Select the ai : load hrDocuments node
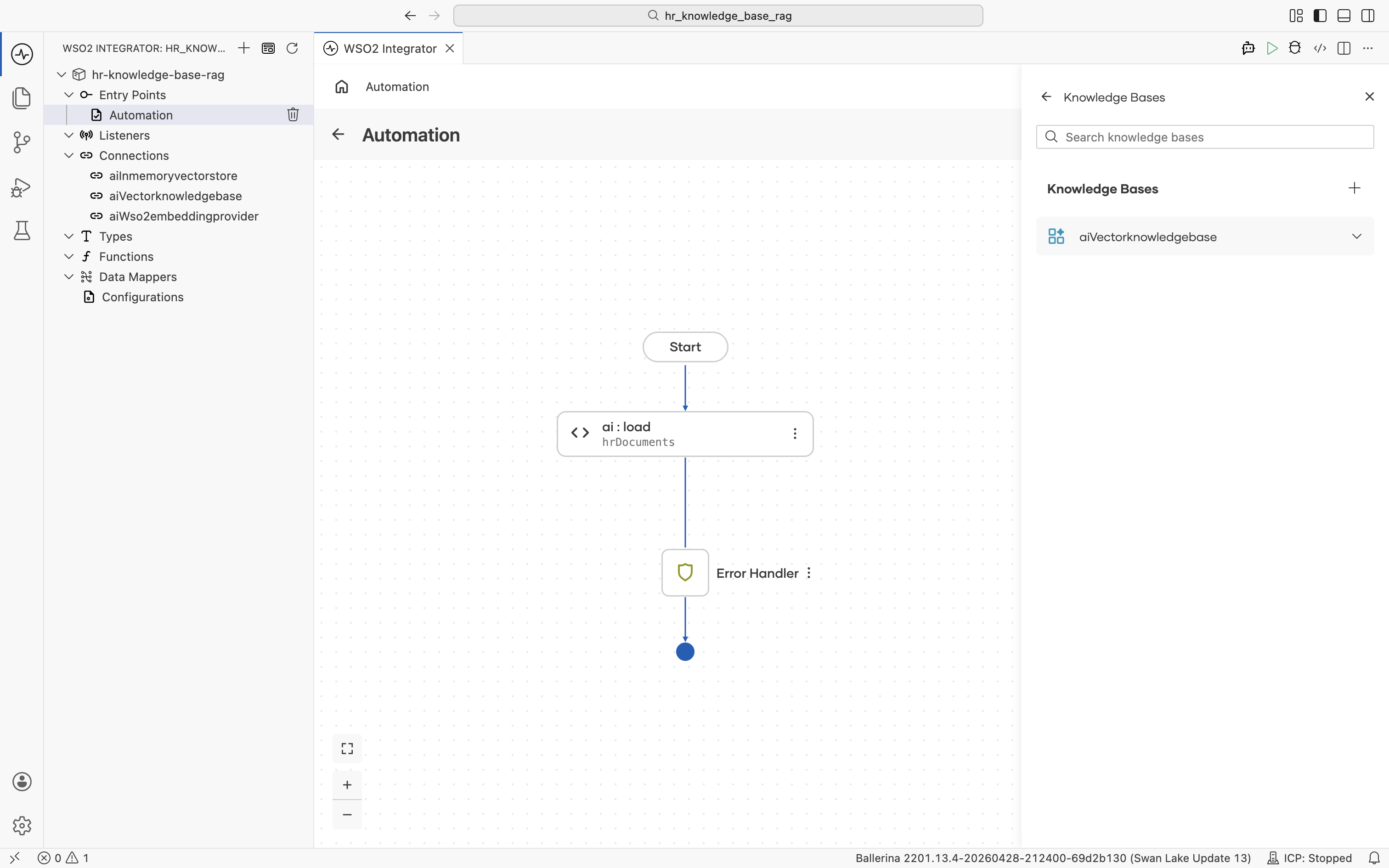The width and height of the screenshot is (1389, 868). click(685, 434)
